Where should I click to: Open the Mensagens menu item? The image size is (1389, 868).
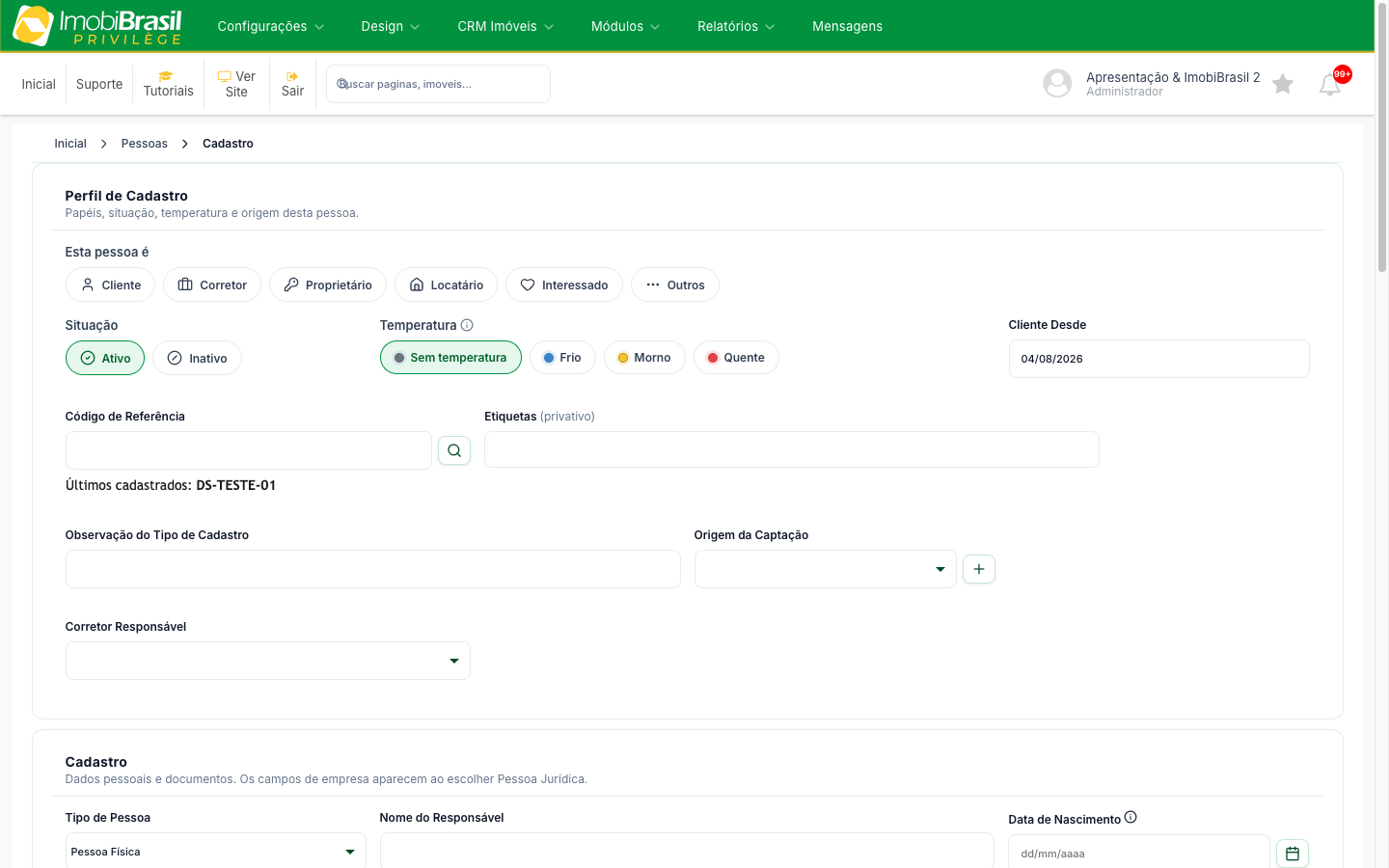(x=847, y=26)
